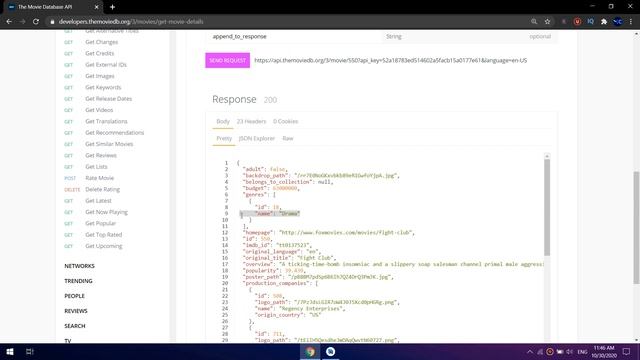Click the request URL text beside Send Request

pyautogui.click(x=391, y=60)
